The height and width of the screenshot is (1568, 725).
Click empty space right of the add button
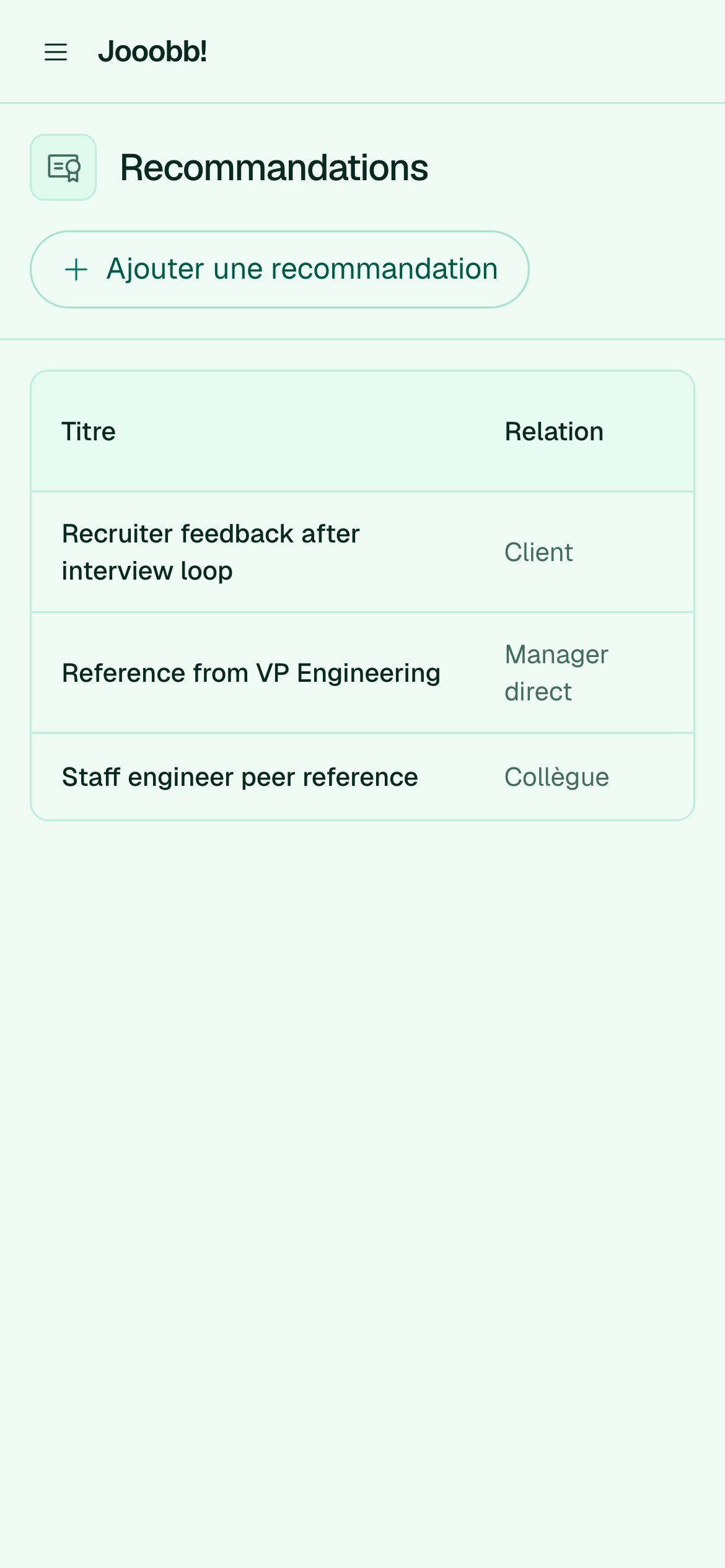pos(626,269)
